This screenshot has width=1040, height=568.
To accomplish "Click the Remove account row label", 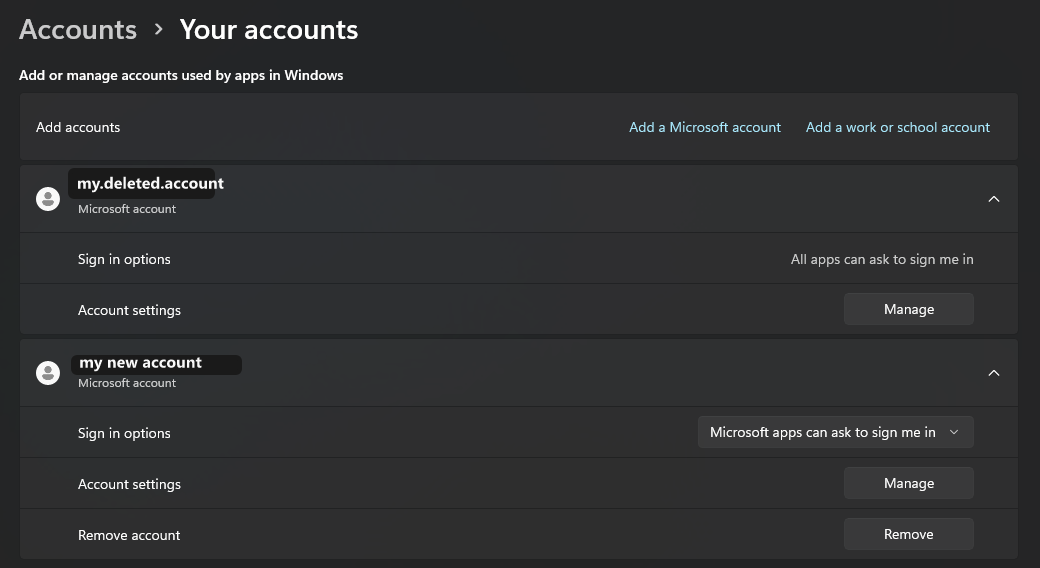I will click(x=129, y=535).
